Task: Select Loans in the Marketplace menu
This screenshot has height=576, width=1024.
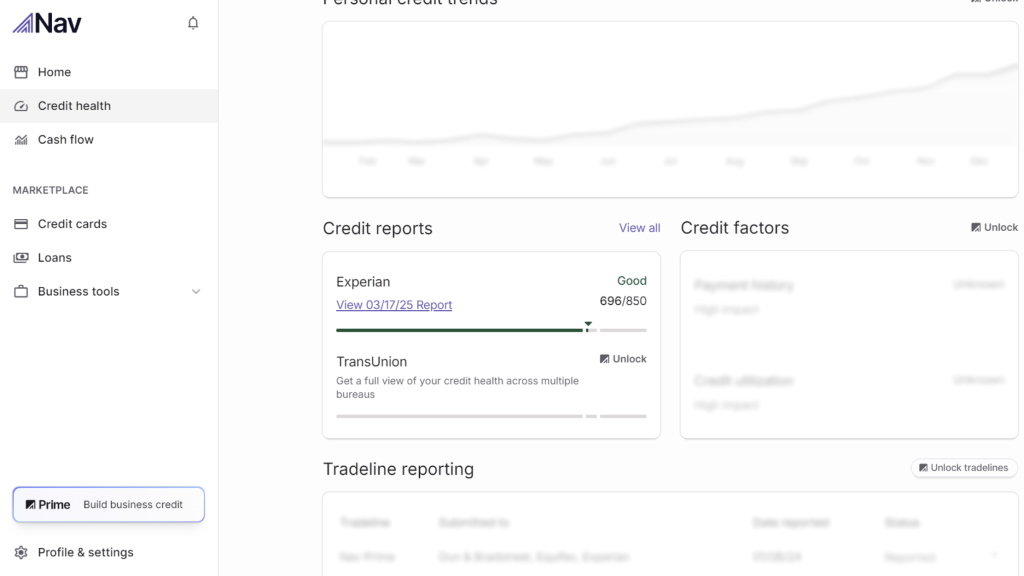Action: (55, 258)
